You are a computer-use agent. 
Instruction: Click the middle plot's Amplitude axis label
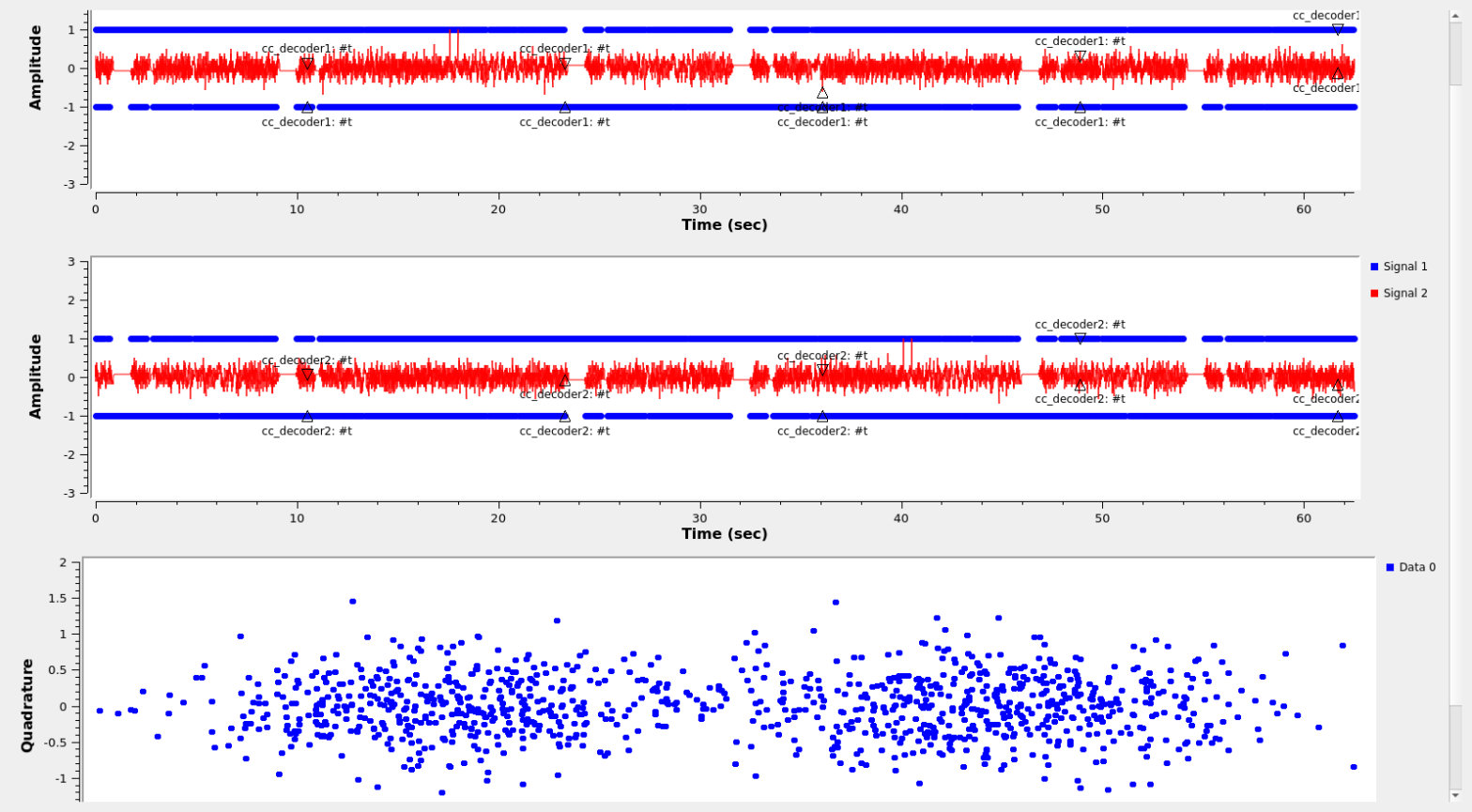coord(36,376)
